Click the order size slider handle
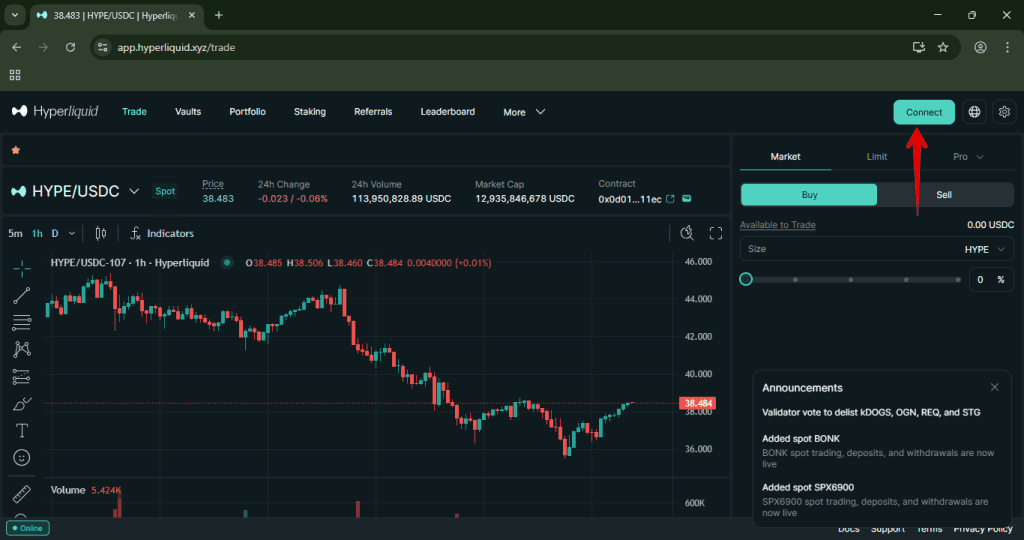This screenshot has width=1024, height=540. click(x=746, y=279)
